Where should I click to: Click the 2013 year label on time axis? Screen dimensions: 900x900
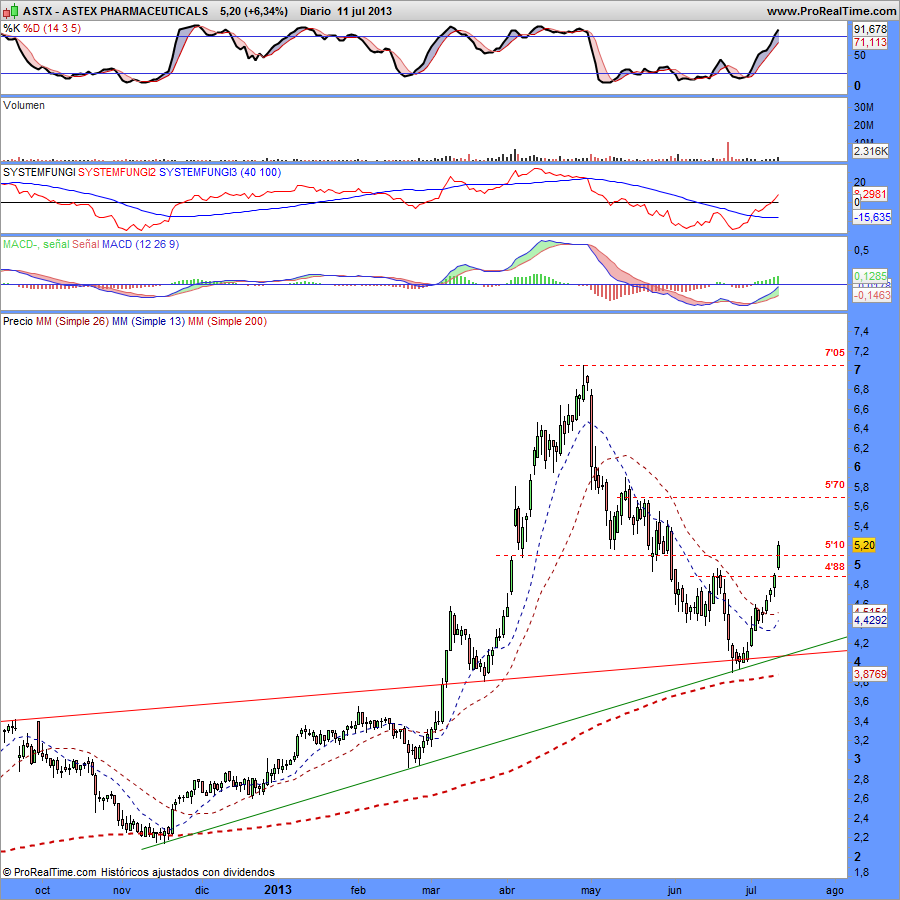277,890
